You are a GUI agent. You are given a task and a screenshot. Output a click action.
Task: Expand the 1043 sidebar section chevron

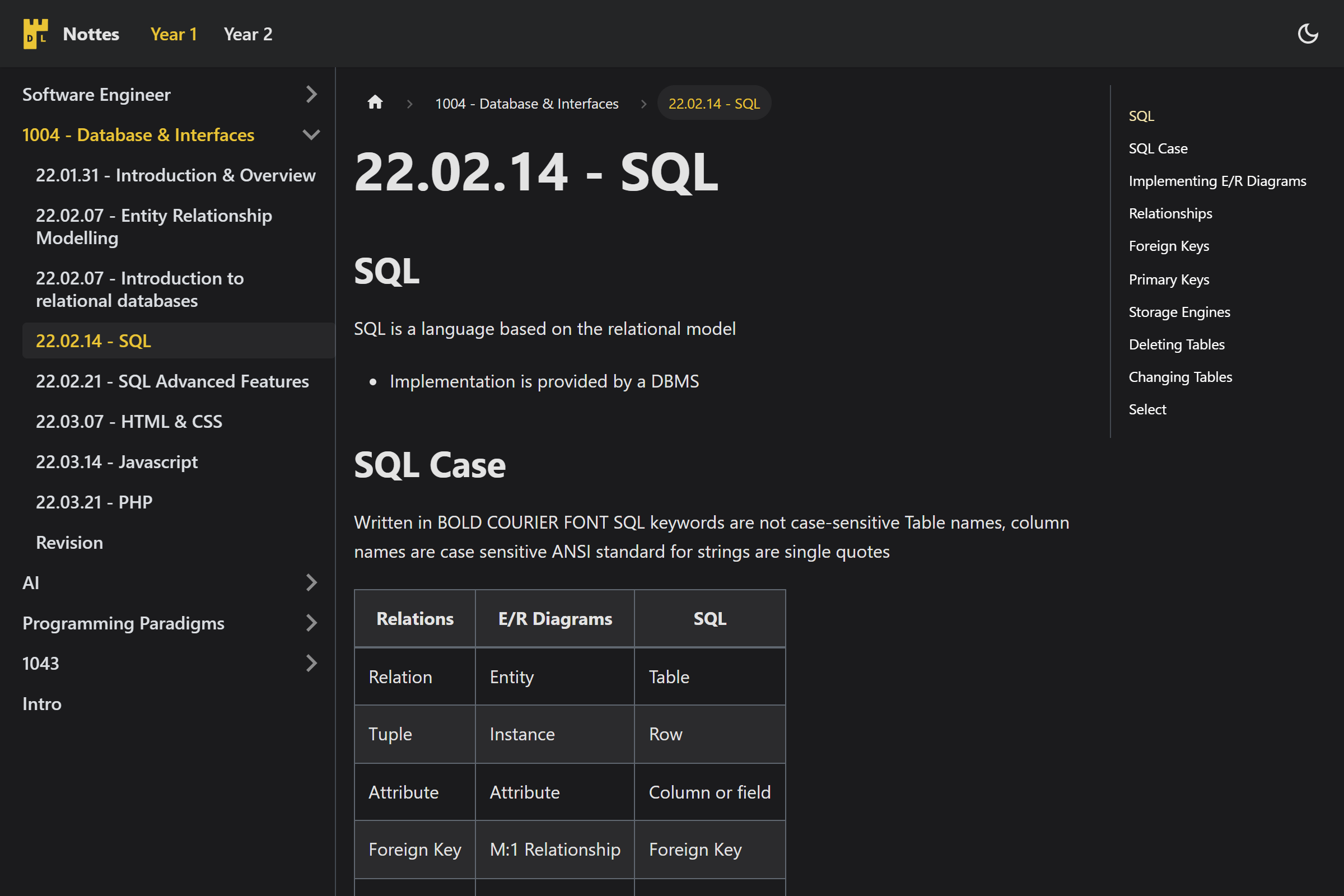[x=311, y=664]
